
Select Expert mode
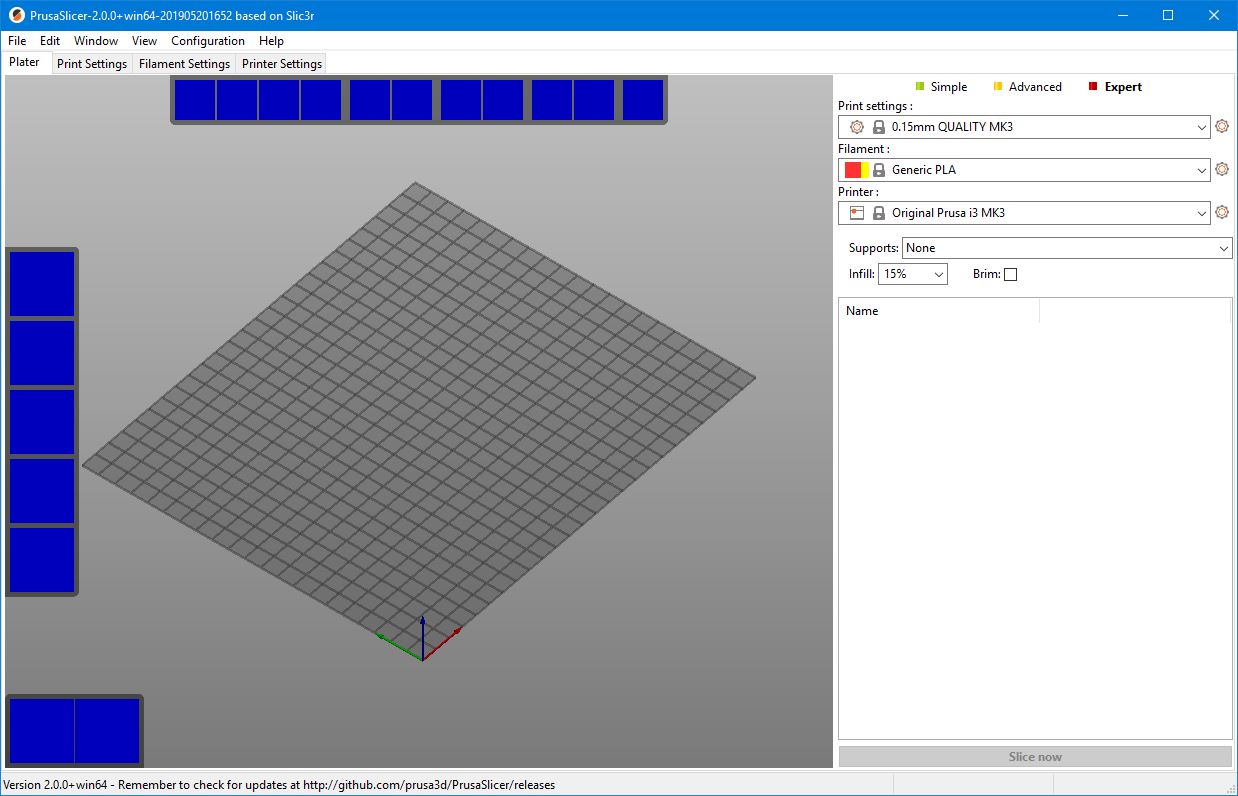pyautogui.click(x=1115, y=87)
